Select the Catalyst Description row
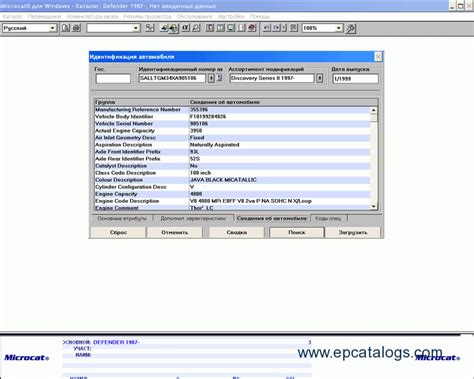The width and height of the screenshot is (474, 379). click(232, 166)
